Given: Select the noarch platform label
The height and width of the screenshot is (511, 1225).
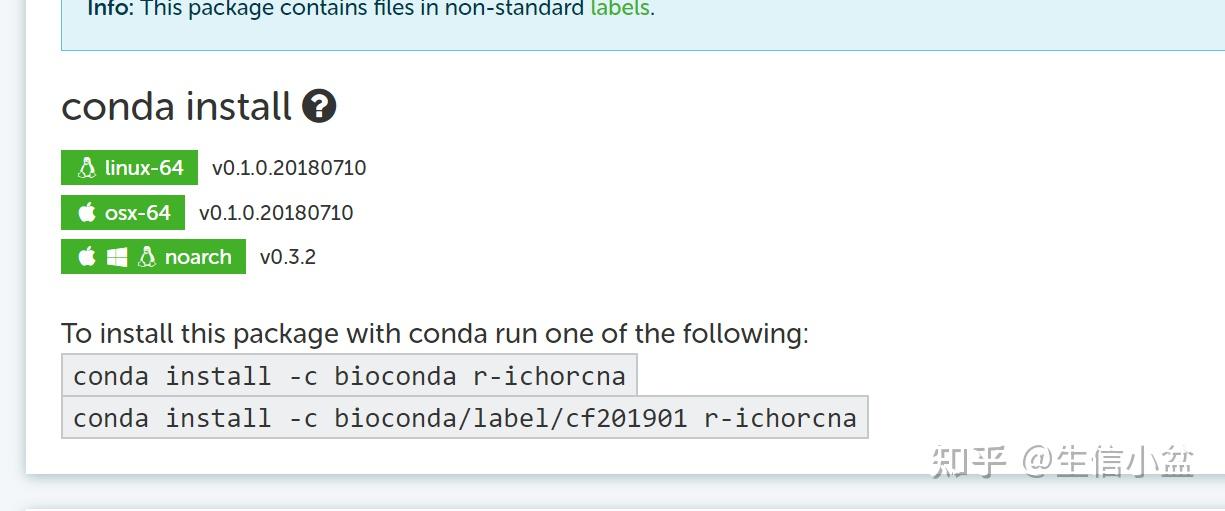Looking at the screenshot, I should click(197, 257).
